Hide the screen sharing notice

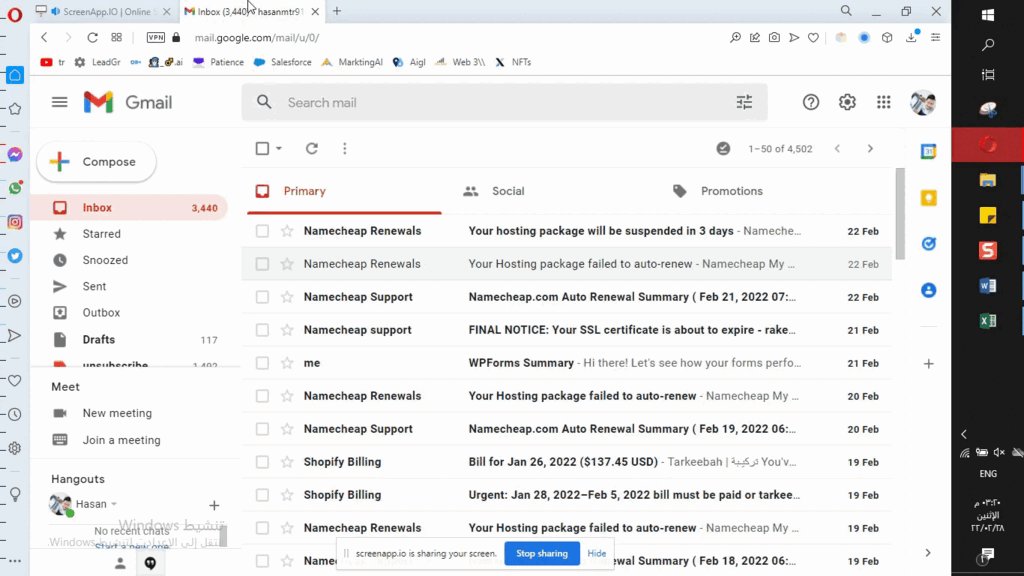point(596,553)
